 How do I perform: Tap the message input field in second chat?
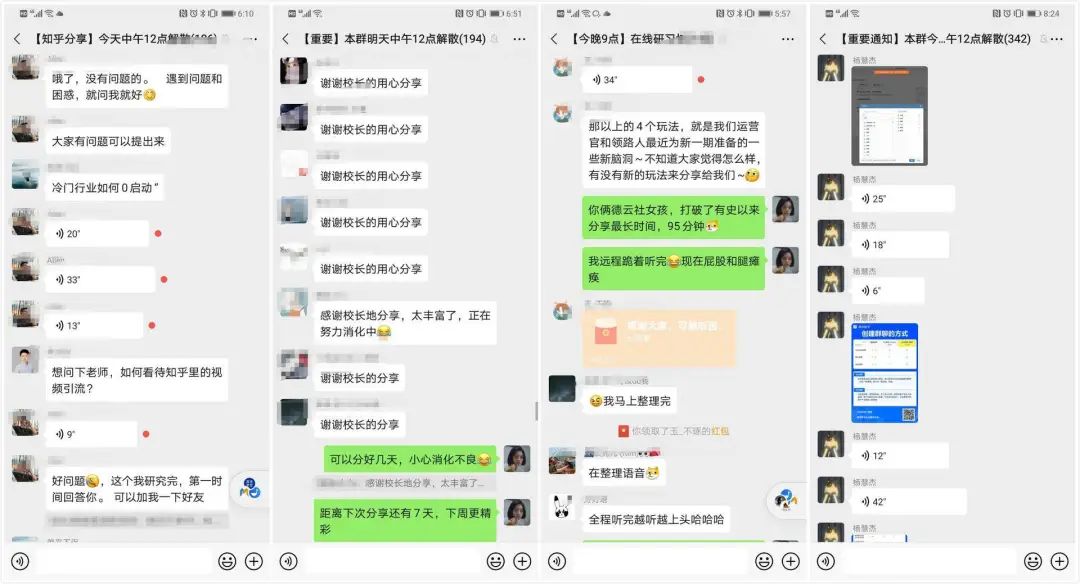click(393, 561)
